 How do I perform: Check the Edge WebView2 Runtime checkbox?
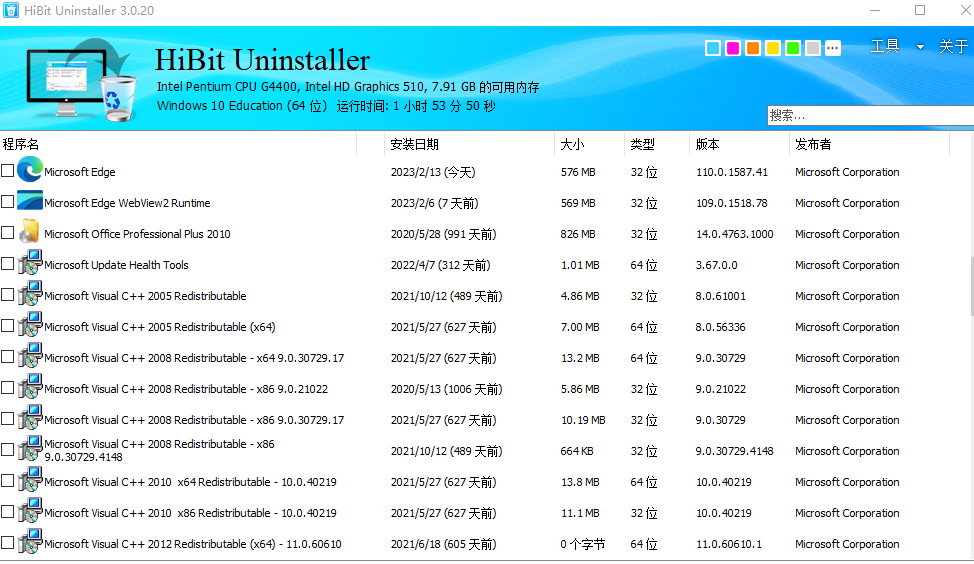pos(7,202)
